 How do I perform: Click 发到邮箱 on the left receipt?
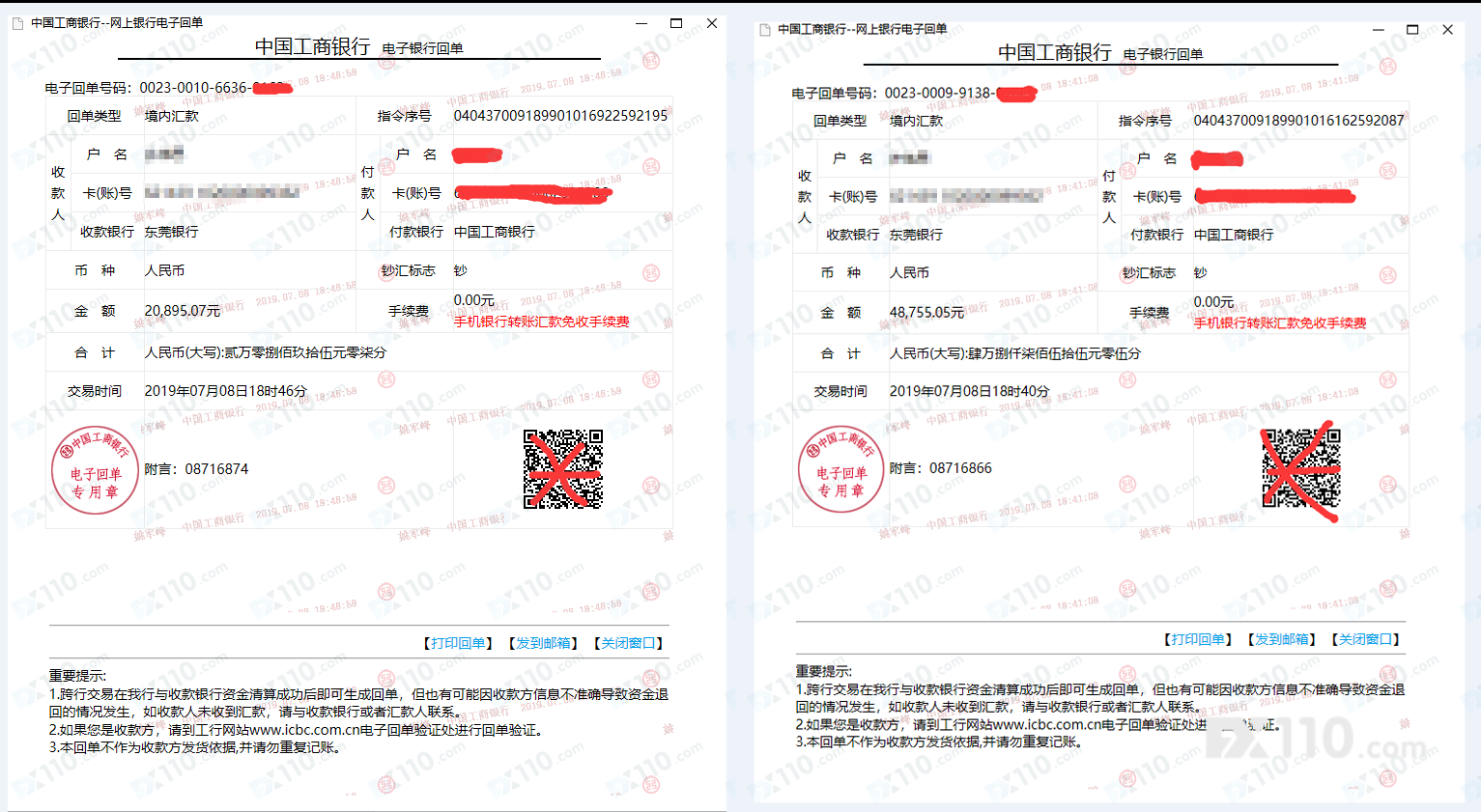543,643
